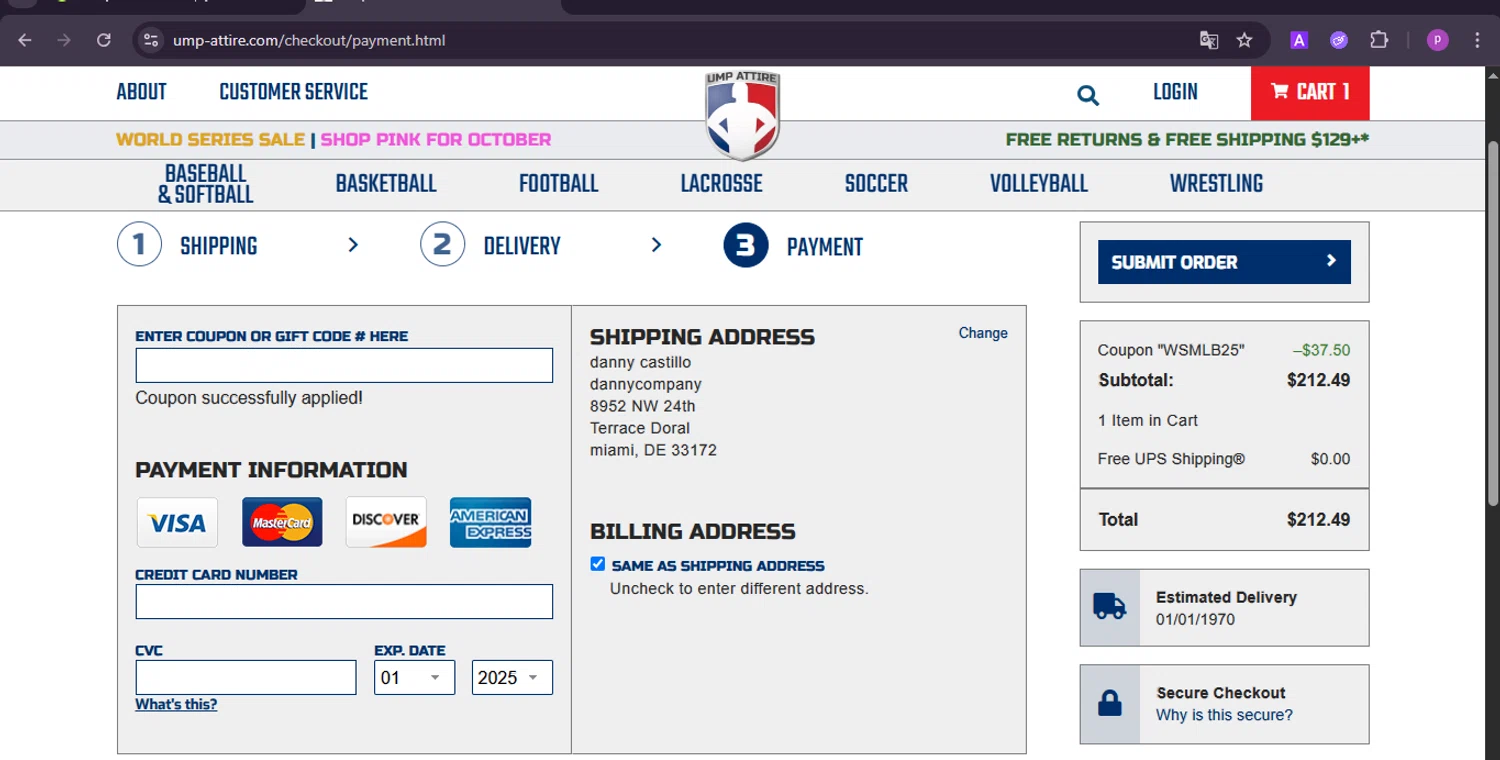The height and width of the screenshot is (760, 1500).
Task: Click the secure checkout padlock icon
Action: pos(1110,703)
